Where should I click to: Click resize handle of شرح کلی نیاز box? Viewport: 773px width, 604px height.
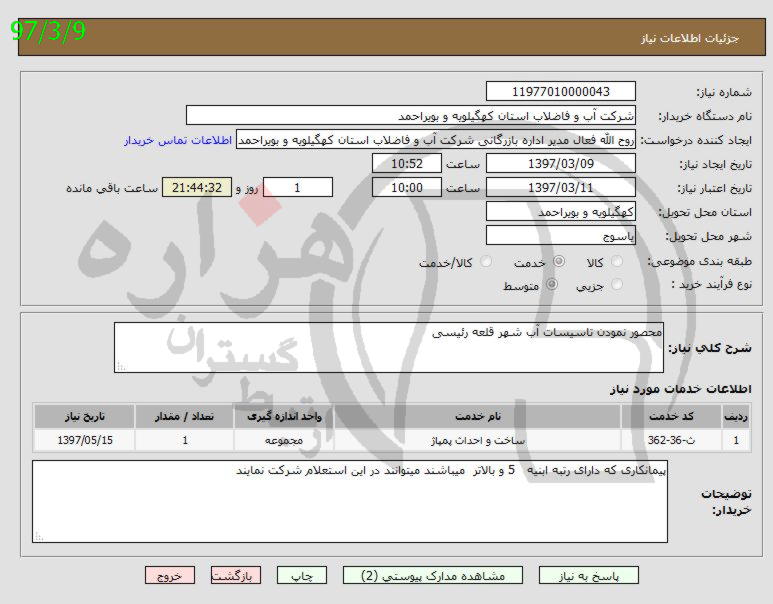121,366
